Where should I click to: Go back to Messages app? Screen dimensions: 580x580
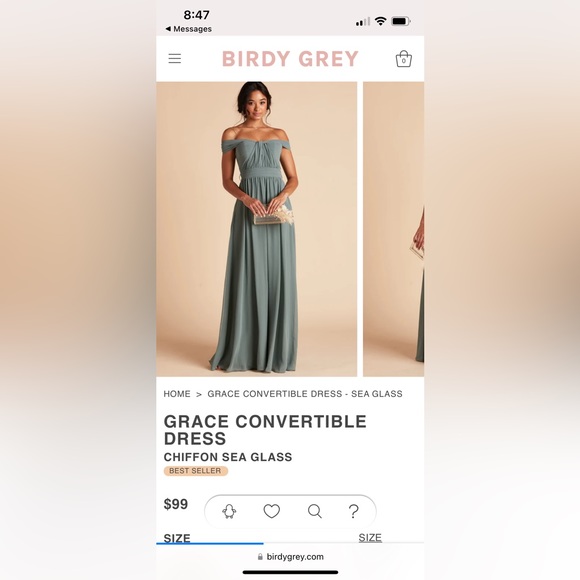pos(189,29)
